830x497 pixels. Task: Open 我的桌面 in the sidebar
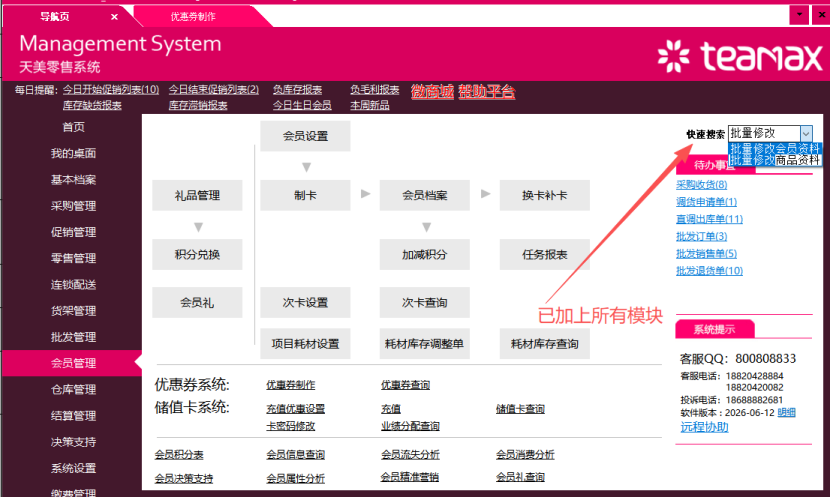click(x=73, y=153)
